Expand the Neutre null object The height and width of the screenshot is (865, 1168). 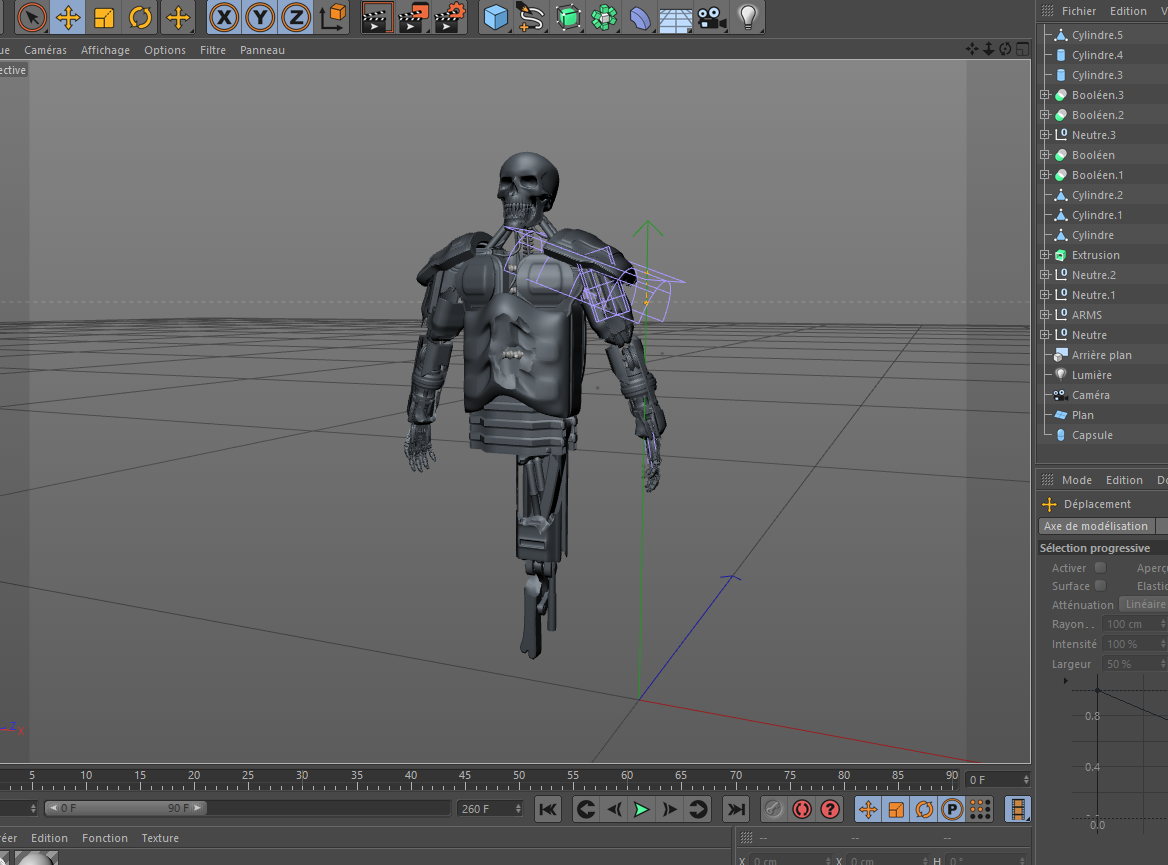click(x=1045, y=335)
